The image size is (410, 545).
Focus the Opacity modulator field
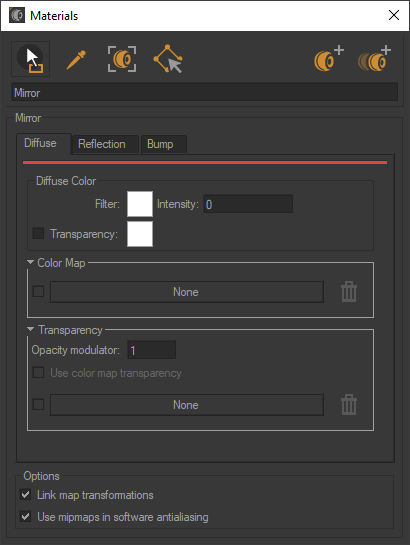point(151,350)
